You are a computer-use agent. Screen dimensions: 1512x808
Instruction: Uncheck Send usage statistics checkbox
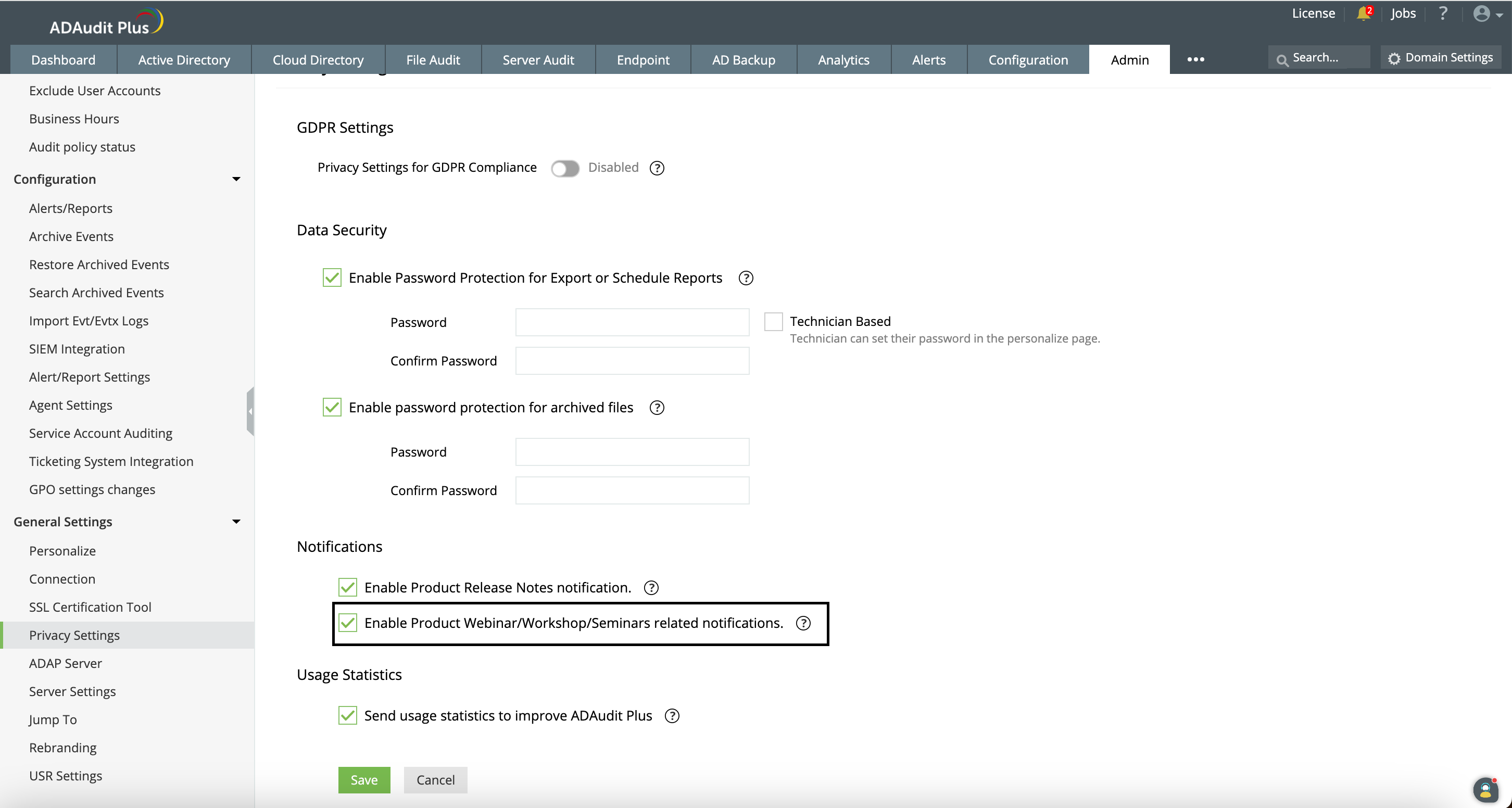click(347, 715)
